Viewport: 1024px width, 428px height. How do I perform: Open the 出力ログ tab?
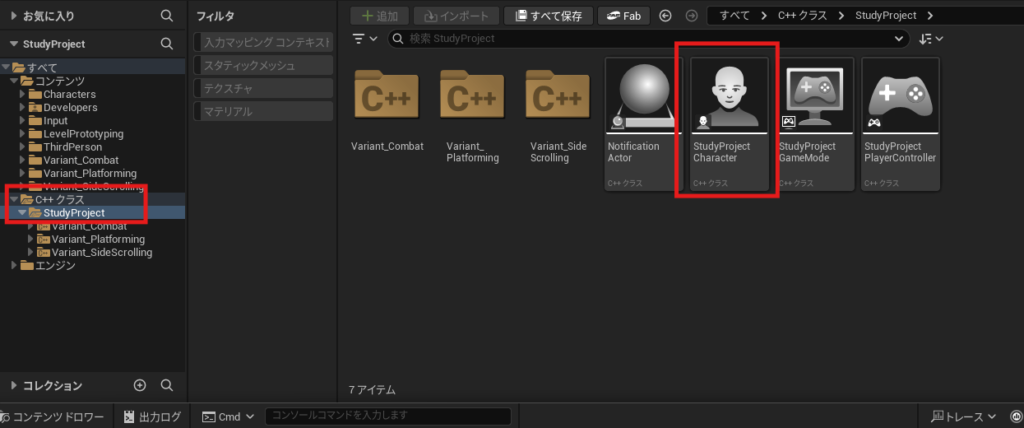(x=152, y=416)
